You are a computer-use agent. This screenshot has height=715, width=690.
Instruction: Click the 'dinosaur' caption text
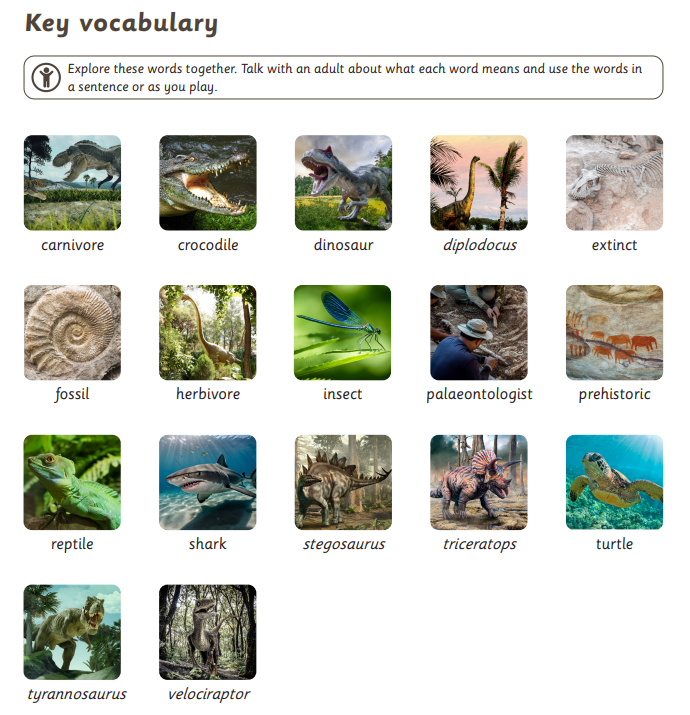tap(343, 245)
